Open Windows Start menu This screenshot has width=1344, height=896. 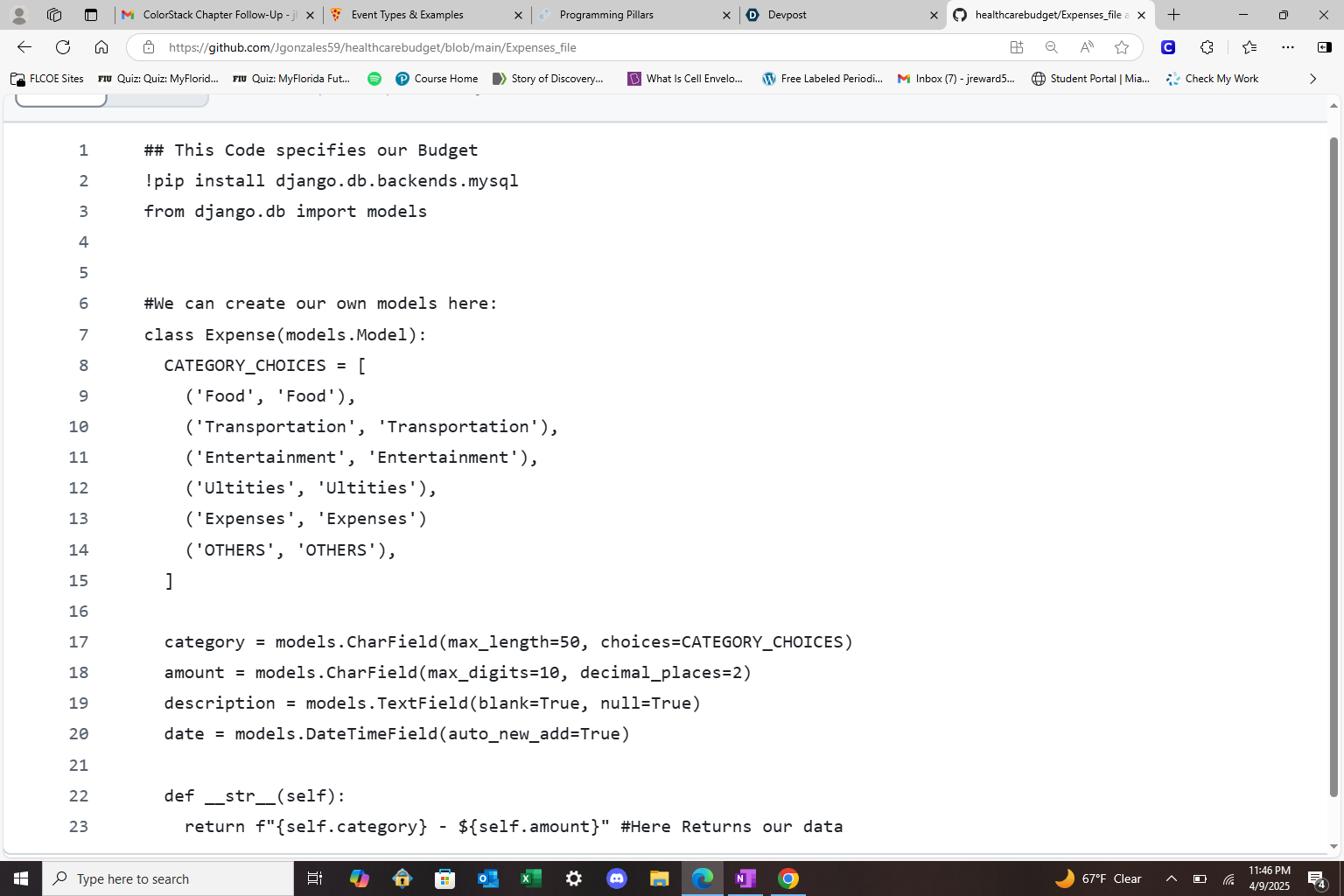pyautogui.click(x=21, y=878)
